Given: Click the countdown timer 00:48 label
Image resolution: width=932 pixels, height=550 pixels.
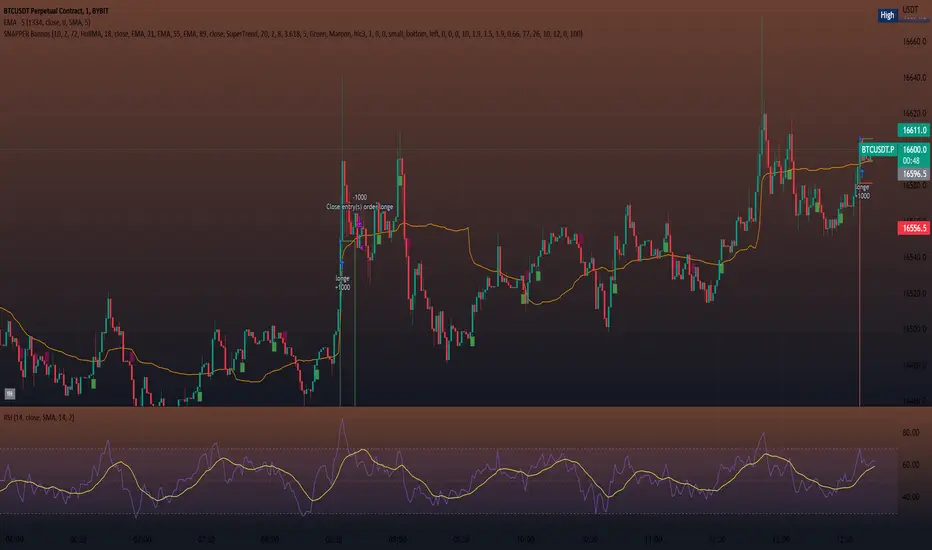Looking at the screenshot, I should [x=880, y=157].
